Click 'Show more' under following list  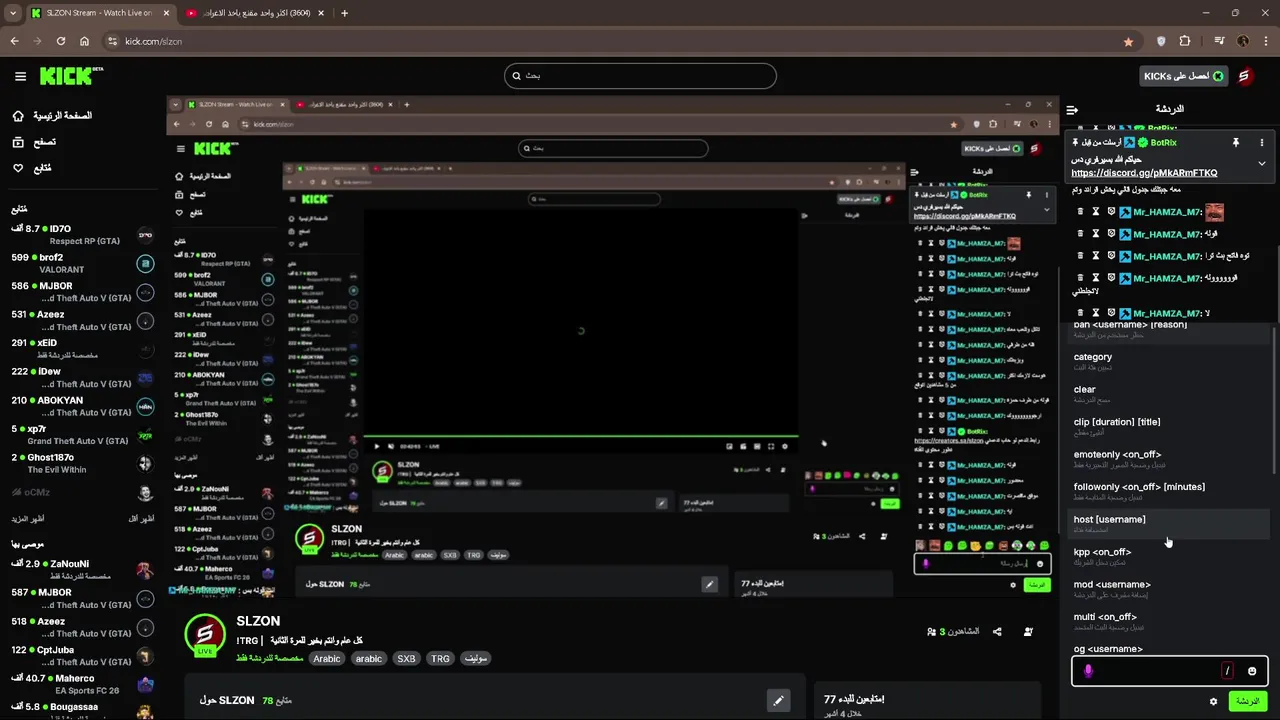tap(28, 518)
